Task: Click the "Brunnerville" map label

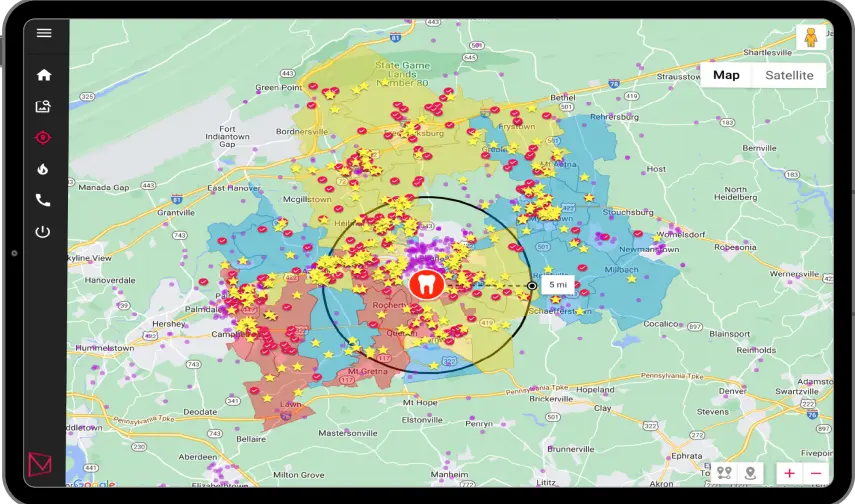Action: pos(570,449)
